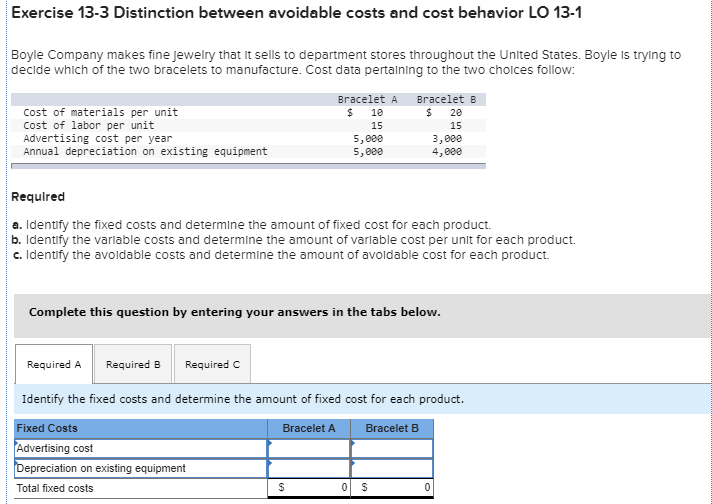The height and width of the screenshot is (504, 712).
Task: Click the Exercise 13-3 title heading
Action: tap(297, 13)
